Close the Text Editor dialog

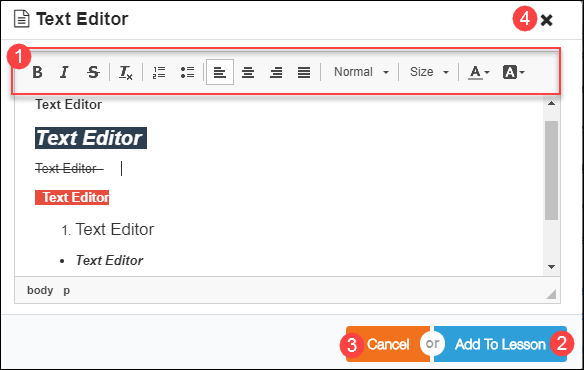pos(546,20)
